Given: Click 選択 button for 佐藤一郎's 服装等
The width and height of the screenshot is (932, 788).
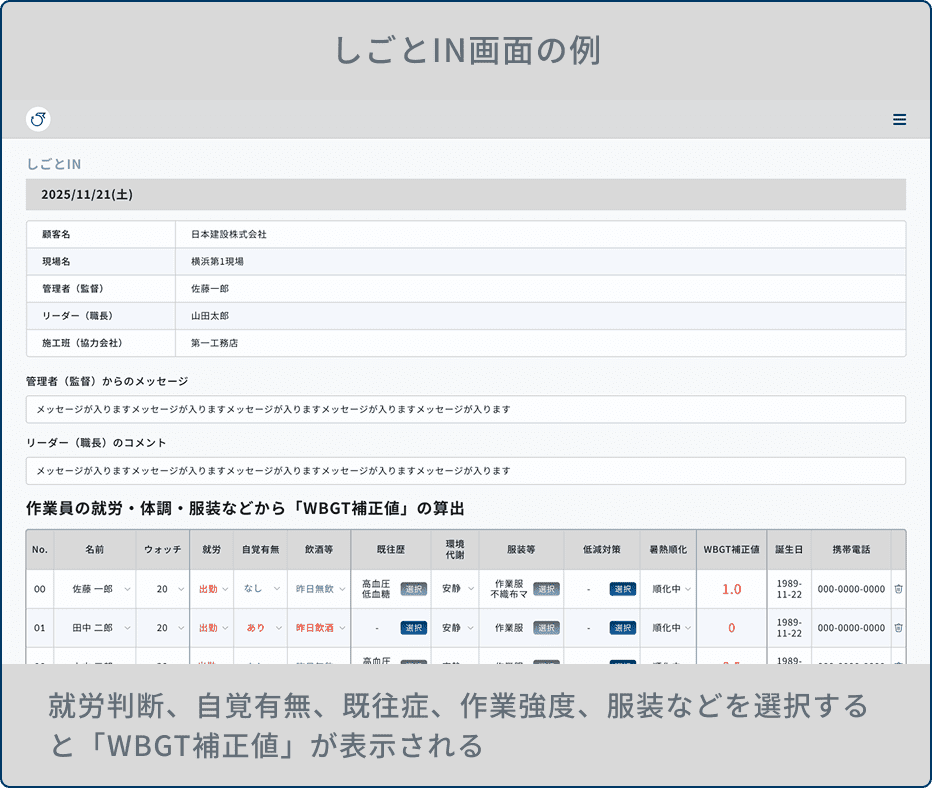Looking at the screenshot, I should pos(545,589).
